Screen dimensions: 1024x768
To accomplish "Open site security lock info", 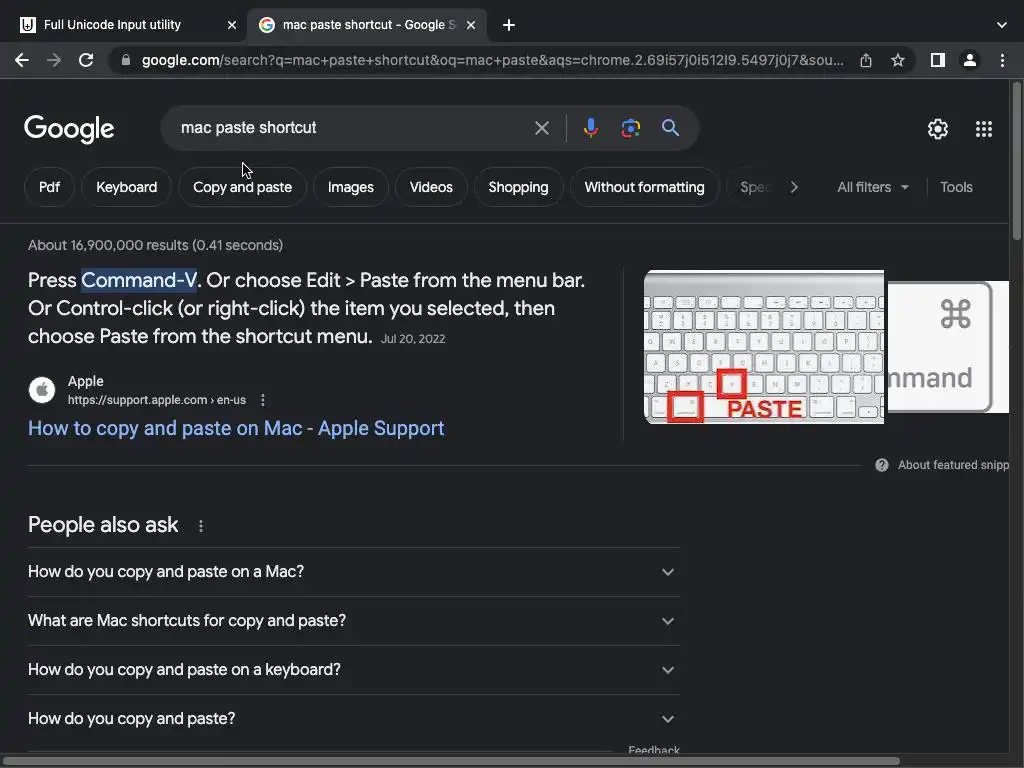I will (x=126, y=60).
